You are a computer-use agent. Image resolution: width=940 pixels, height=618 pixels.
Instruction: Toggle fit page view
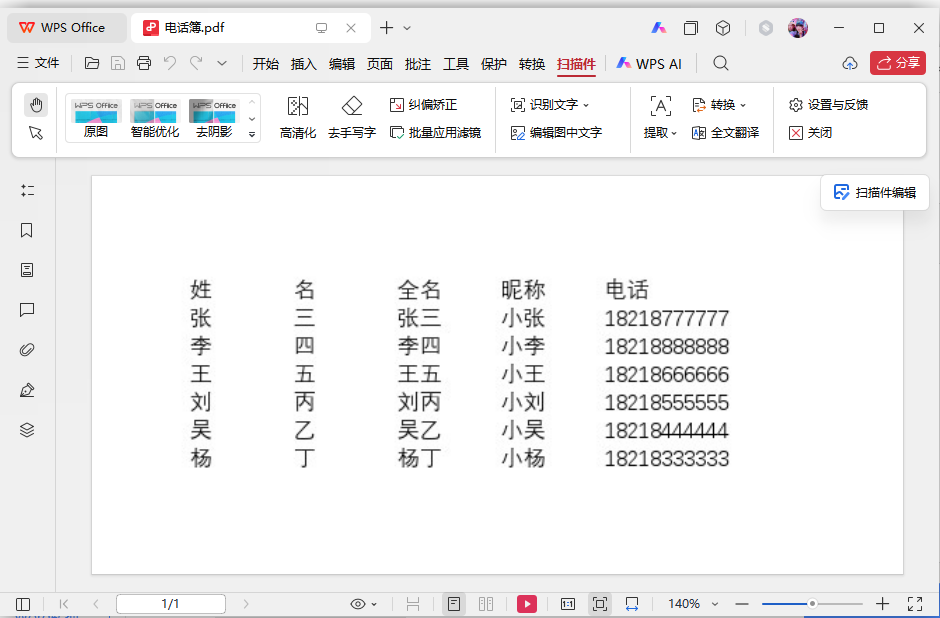[x=599, y=604]
